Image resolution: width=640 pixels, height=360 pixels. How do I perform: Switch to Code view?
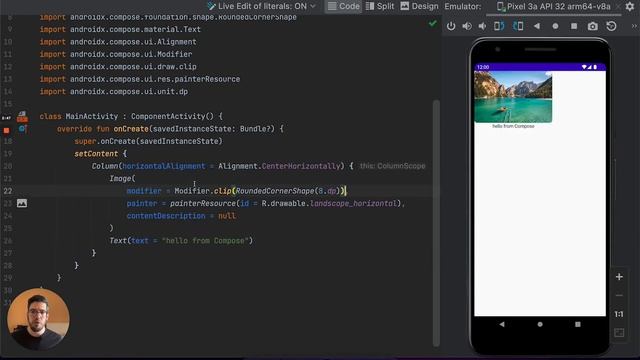point(344,6)
